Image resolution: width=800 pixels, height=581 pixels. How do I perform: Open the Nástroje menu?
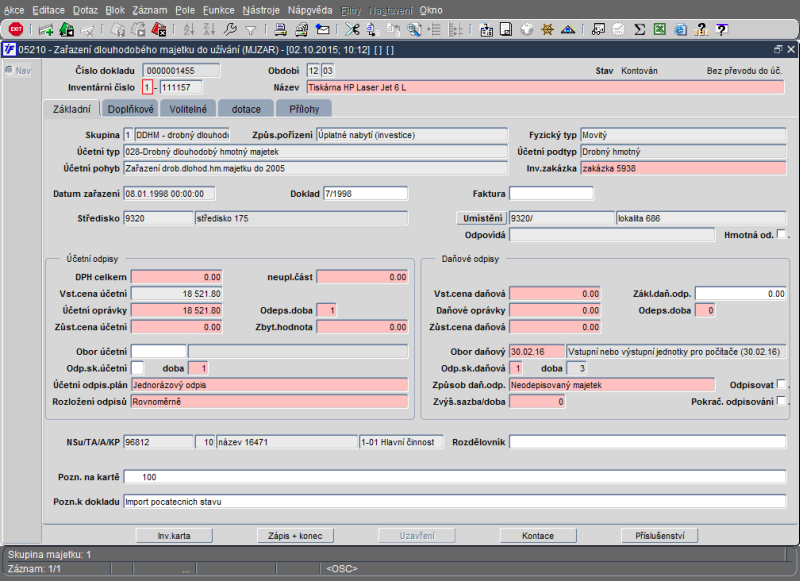[263, 9]
